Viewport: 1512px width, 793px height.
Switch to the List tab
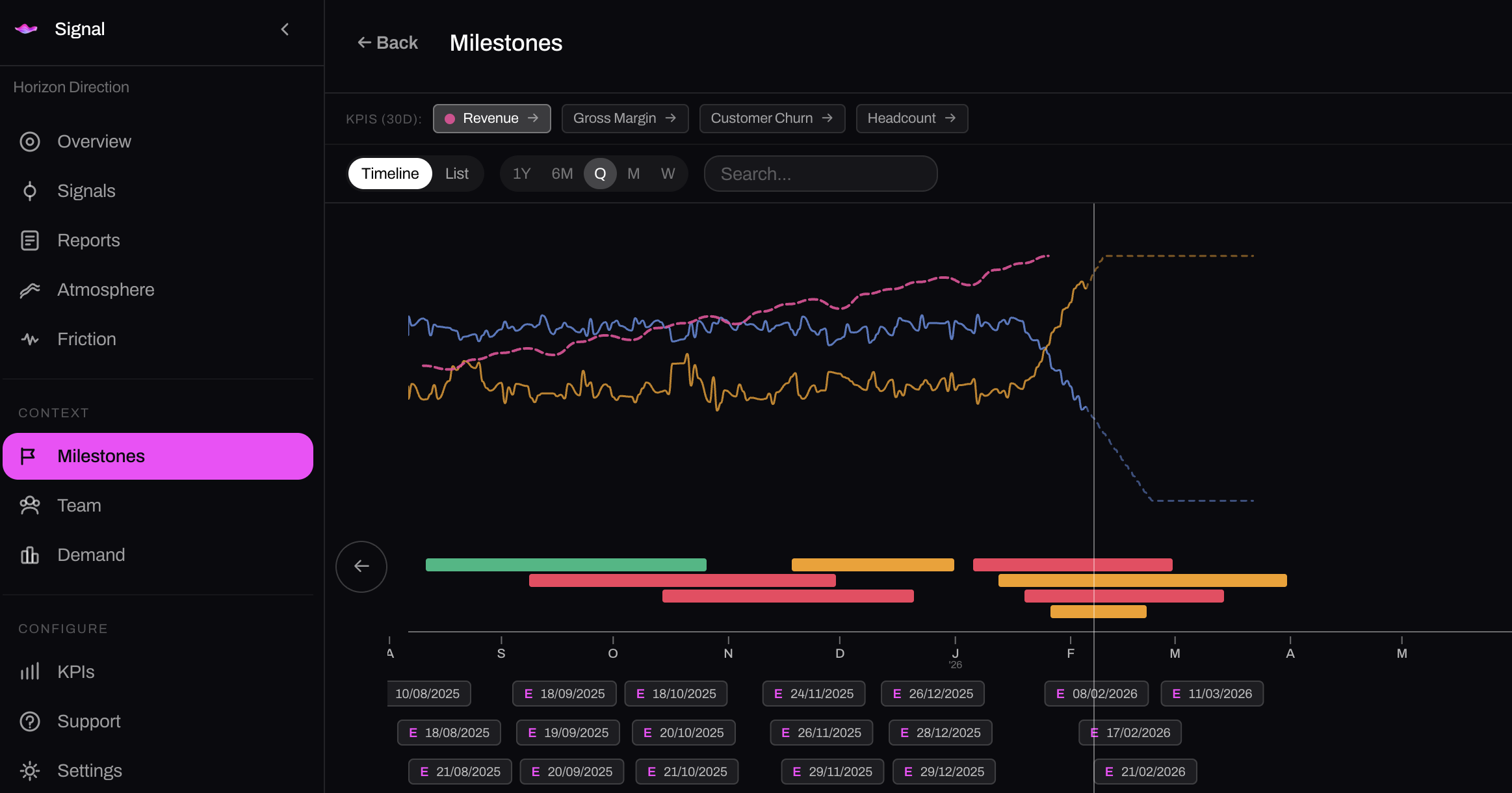pos(456,174)
